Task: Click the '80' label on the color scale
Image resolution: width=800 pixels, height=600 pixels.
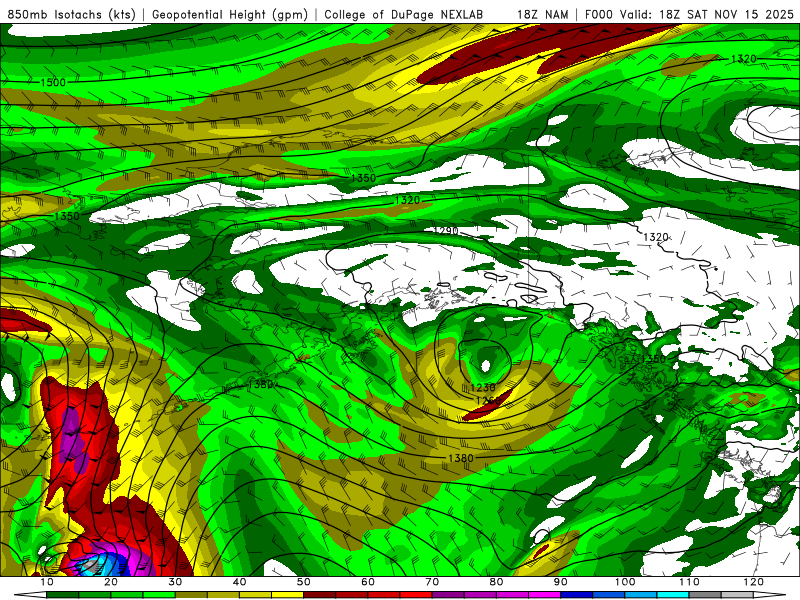Action: 496,582
